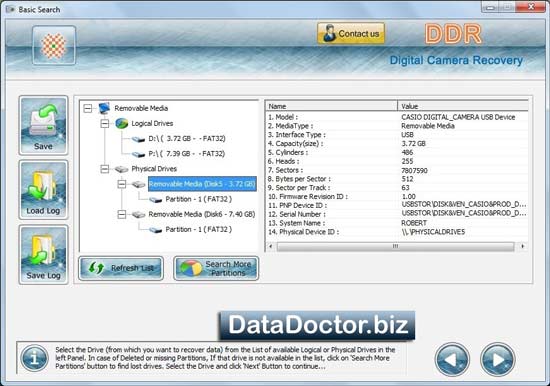This screenshot has width=550, height=386.
Task: Collapse the Removable Media root node
Action: [88, 108]
